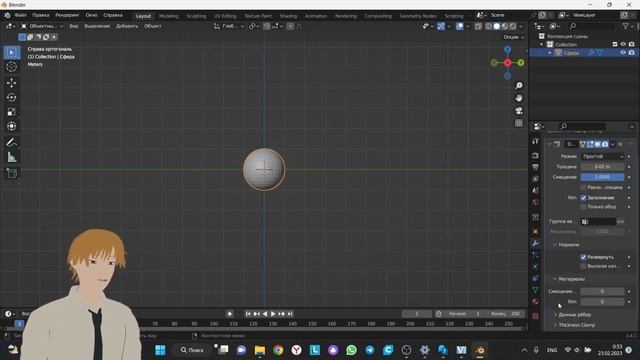This screenshot has height=360, width=640.
Task: Open the Вид viewport menu
Action: click(x=73, y=26)
